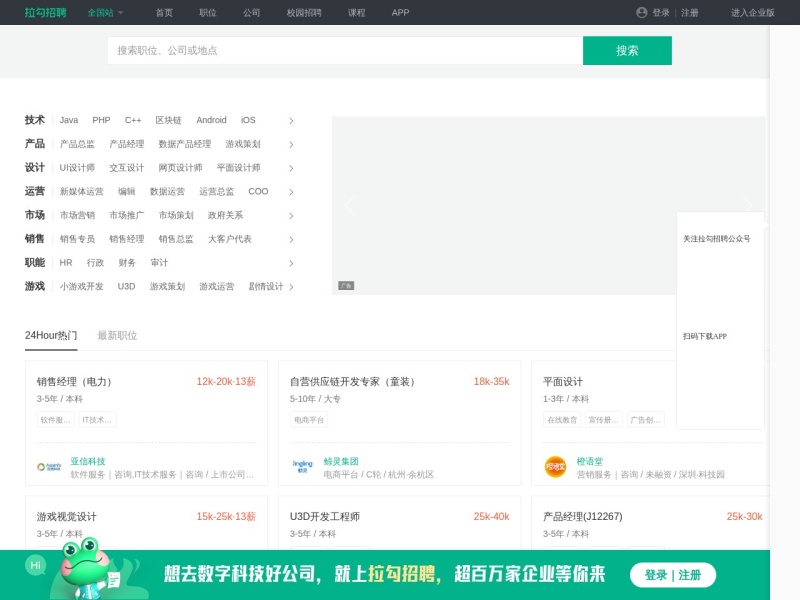The image size is (800, 600).
Task: Select 新媒体运营 category link
Action: [x=81, y=191]
